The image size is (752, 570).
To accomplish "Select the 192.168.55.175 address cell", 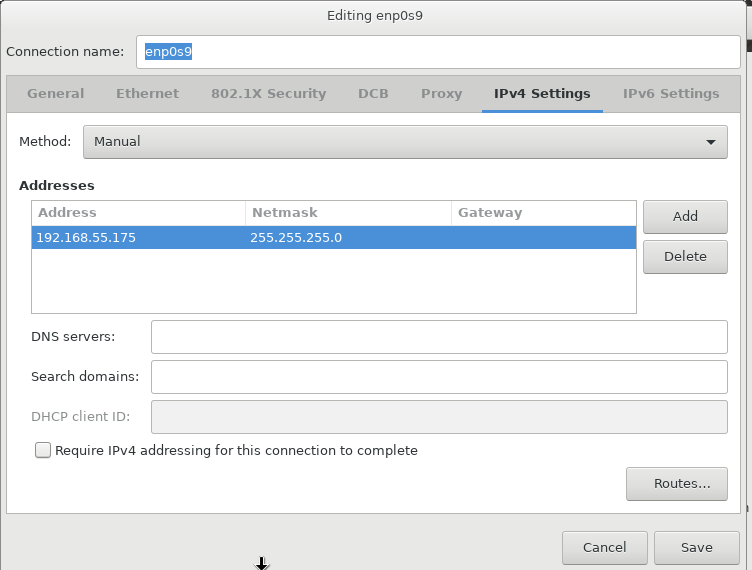I will [138, 238].
